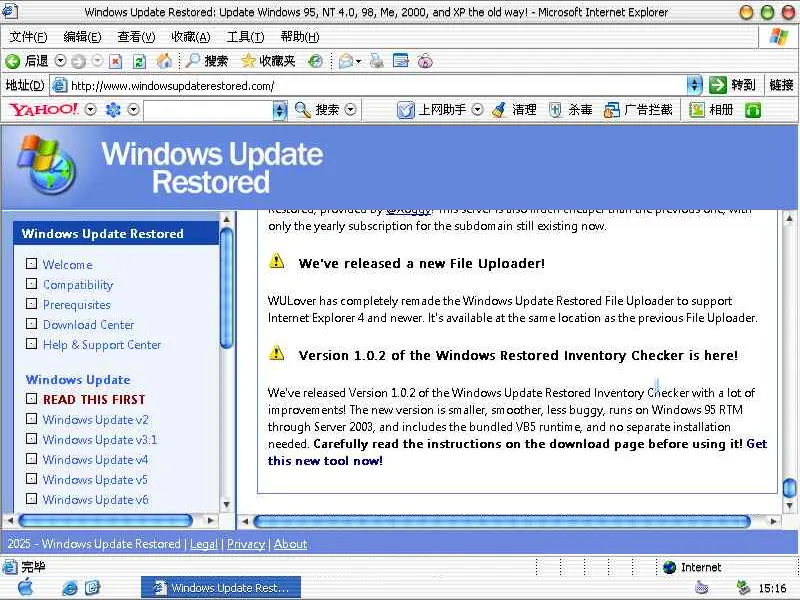The height and width of the screenshot is (600, 800).
Task: Click the 杀毒 antivirus shield icon
Action: (x=555, y=110)
